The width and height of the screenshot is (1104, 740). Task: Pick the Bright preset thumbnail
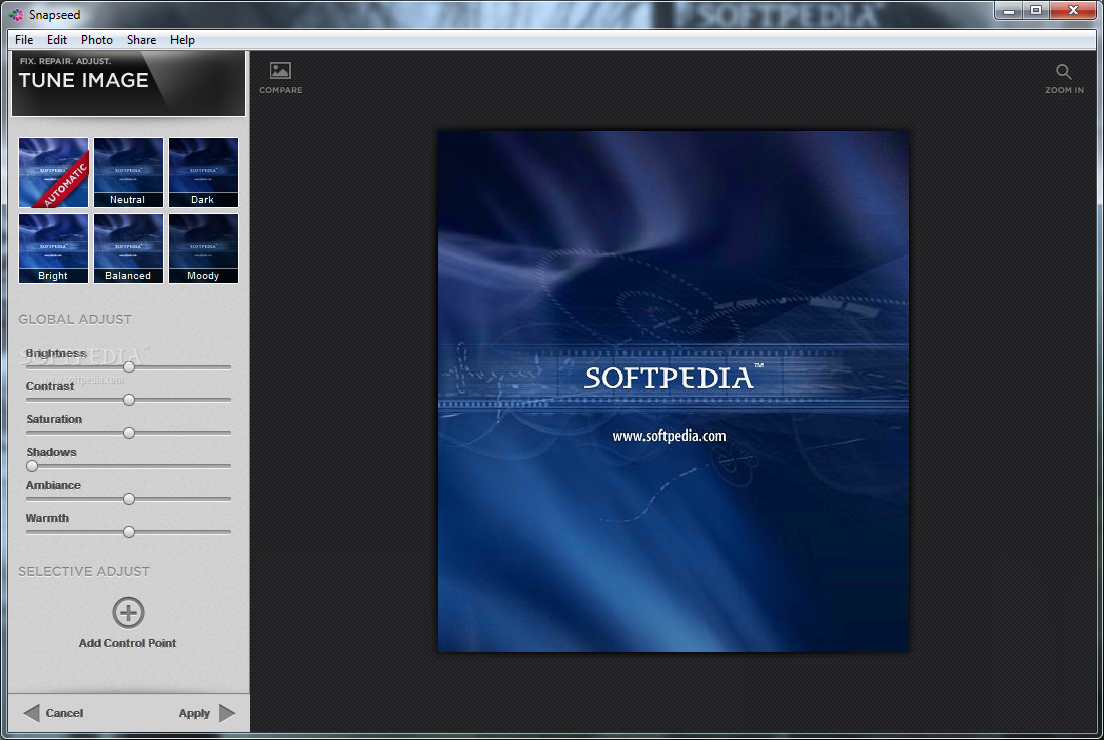point(54,249)
